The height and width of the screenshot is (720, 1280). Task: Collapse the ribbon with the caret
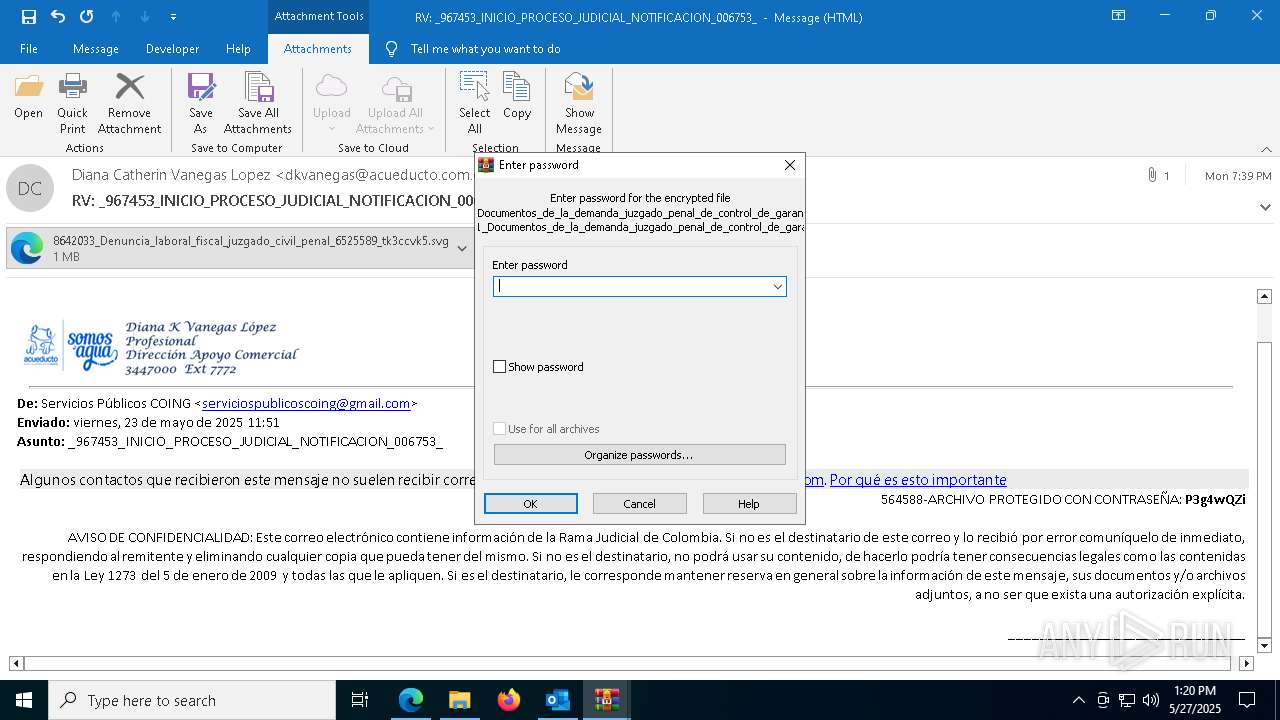1266,149
